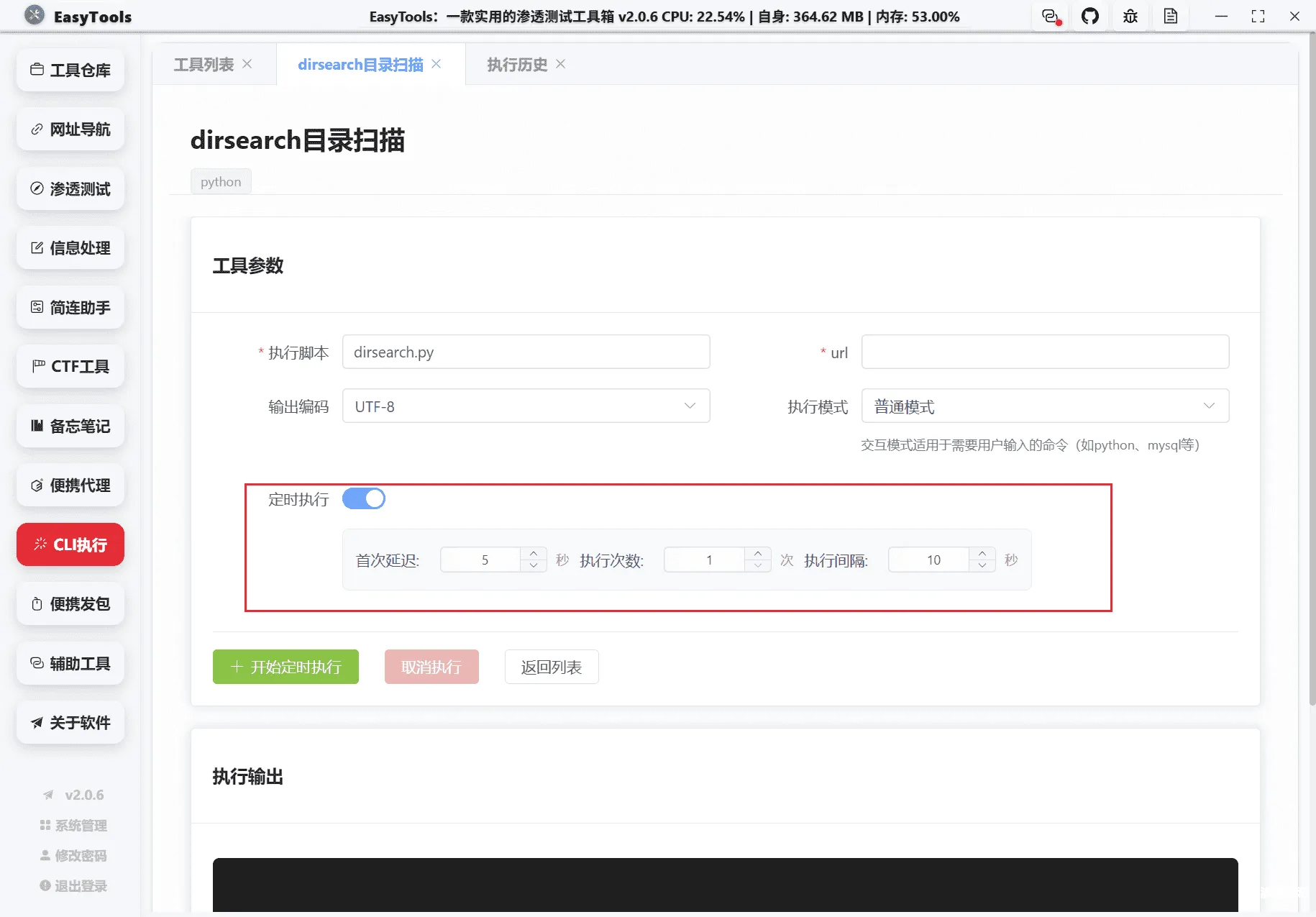The height and width of the screenshot is (917, 1316).
Task: Click the link icon with red notification dot
Action: click(x=1049, y=16)
